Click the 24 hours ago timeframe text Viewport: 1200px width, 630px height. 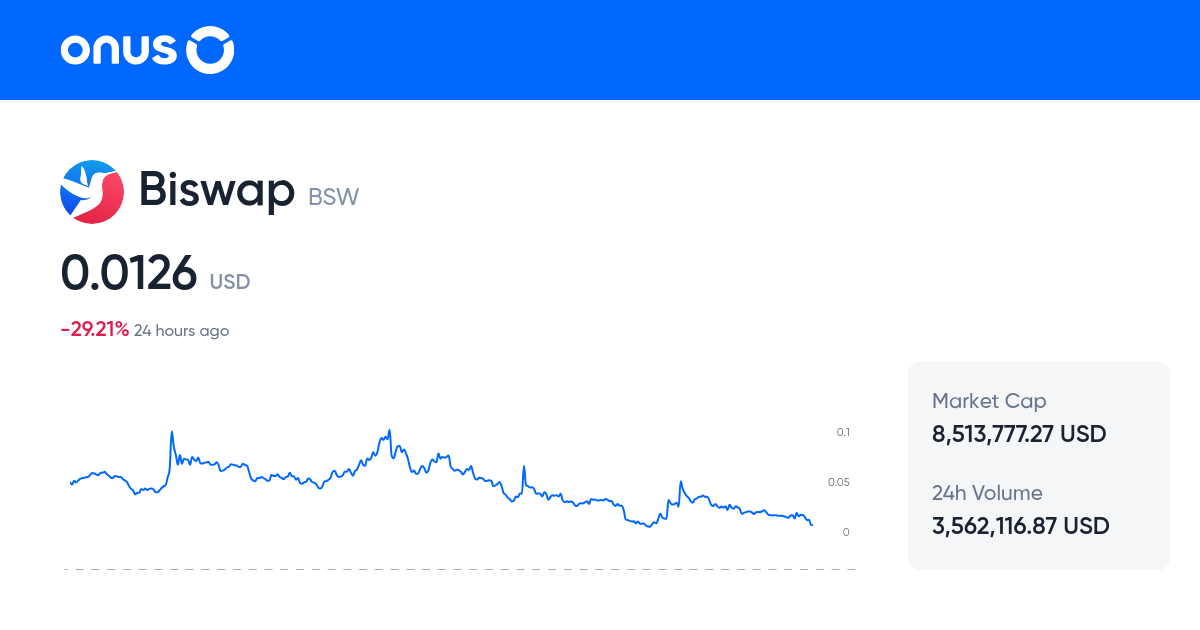point(181,330)
